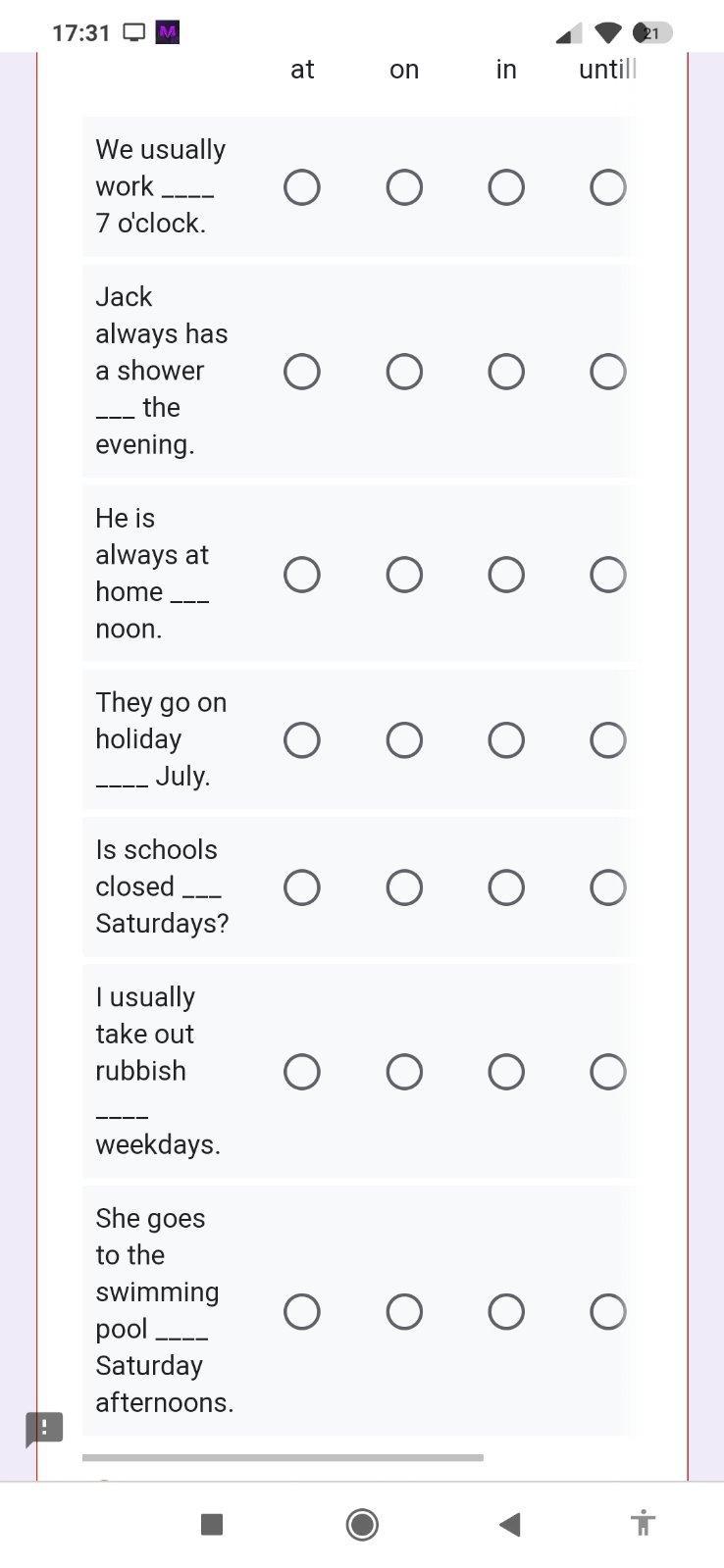Choose "in" for Jack's evening shower sentence
The image size is (724, 1568).
pos(506,372)
